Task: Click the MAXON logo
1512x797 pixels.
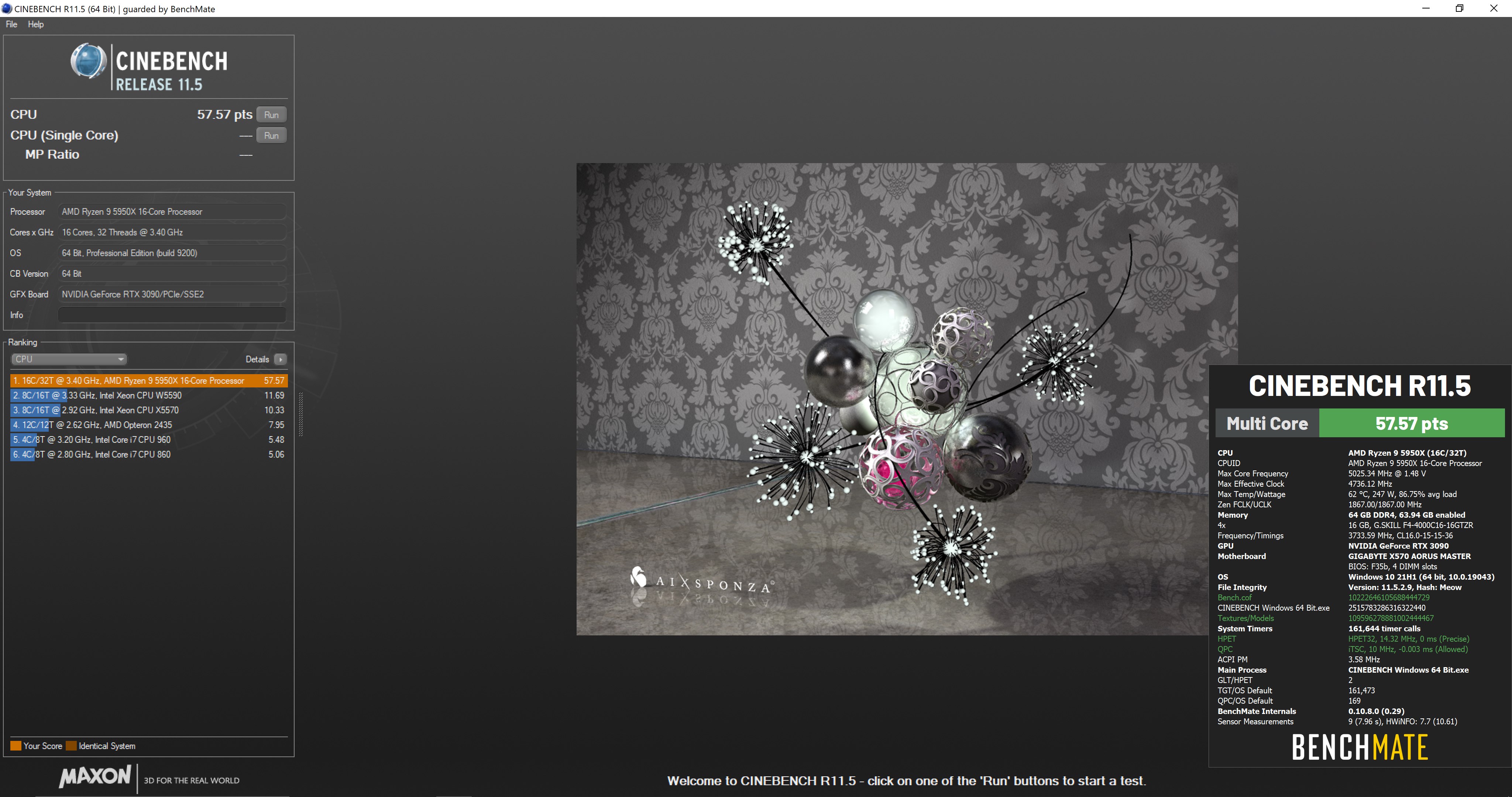Action: pos(94,776)
